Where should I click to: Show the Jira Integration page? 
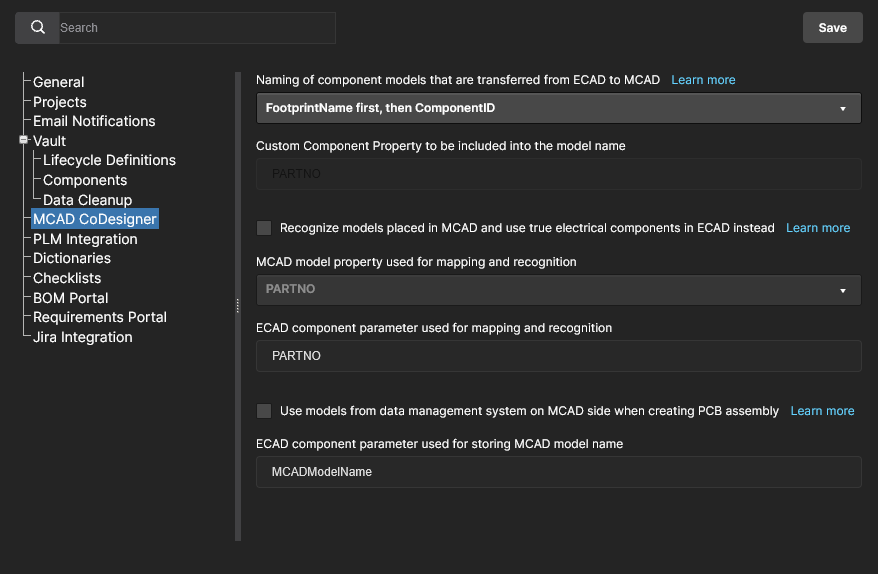(x=83, y=337)
